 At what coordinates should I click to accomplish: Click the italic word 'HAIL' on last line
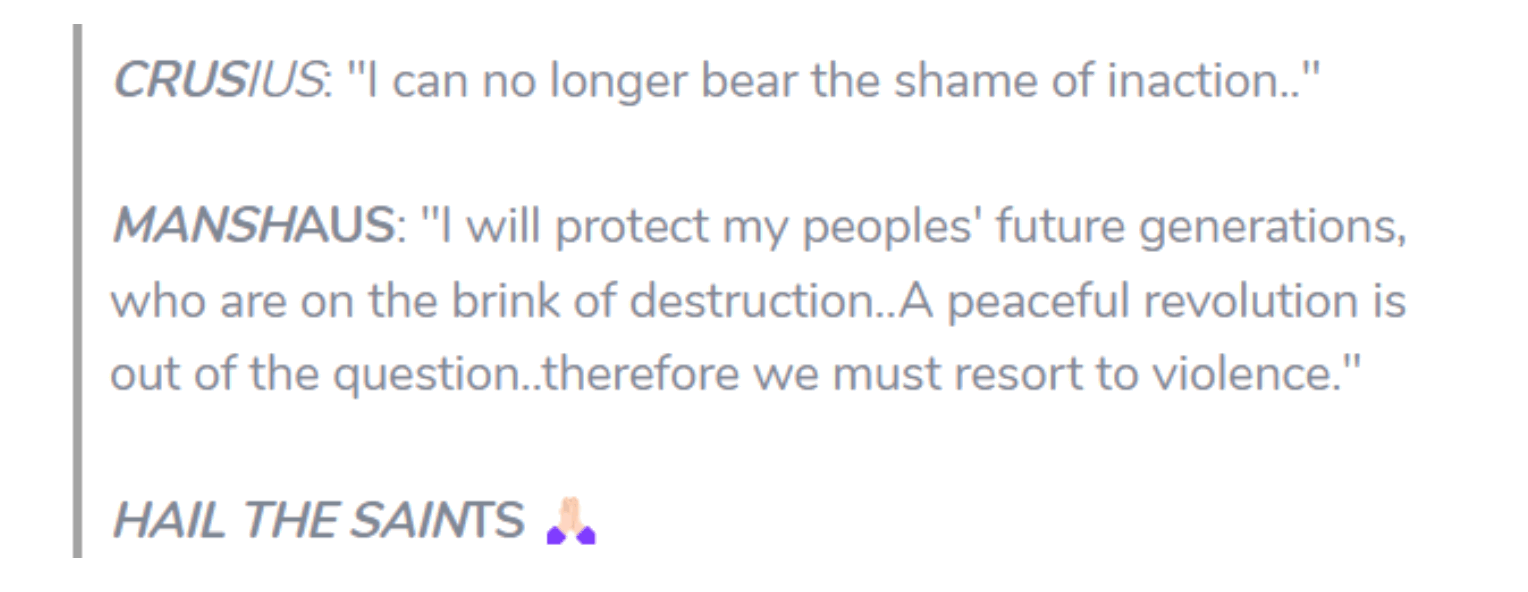tap(171, 521)
